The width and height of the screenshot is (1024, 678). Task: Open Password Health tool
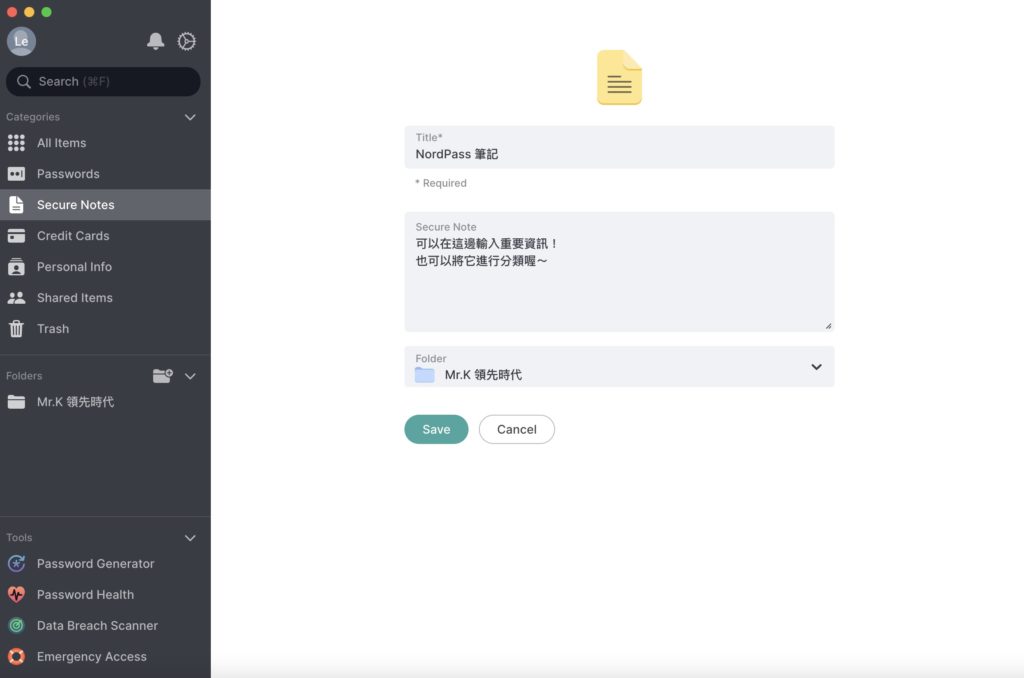105,594
